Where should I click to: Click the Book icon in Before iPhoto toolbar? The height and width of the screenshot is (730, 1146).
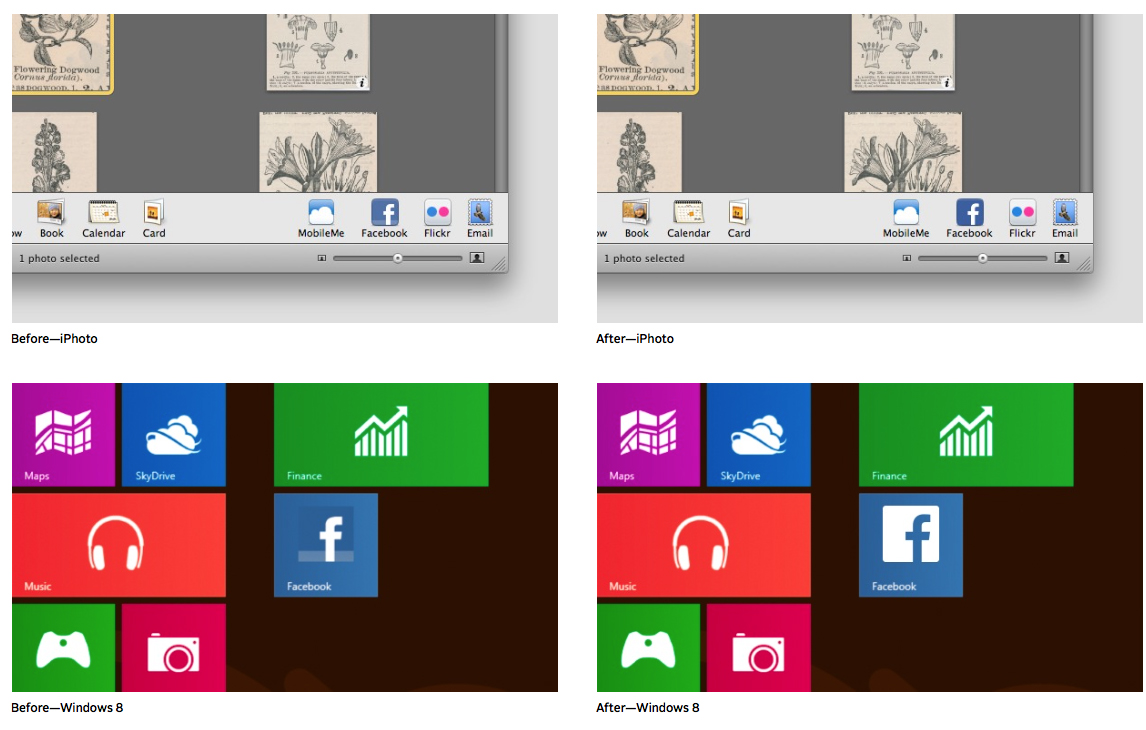[x=51, y=213]
